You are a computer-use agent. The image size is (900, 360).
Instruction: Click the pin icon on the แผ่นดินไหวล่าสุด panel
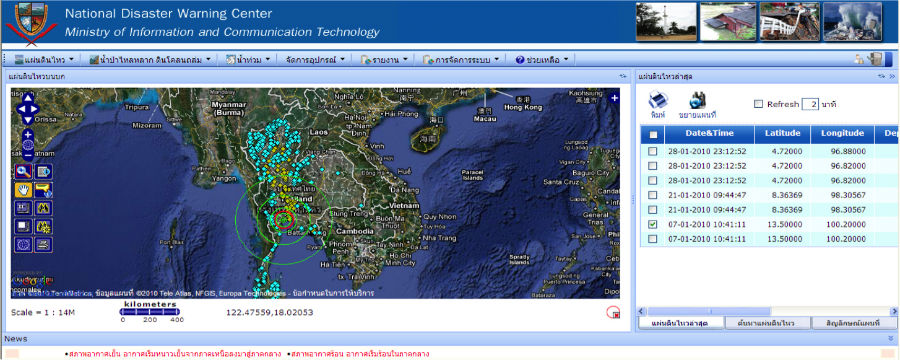point(881,76)
